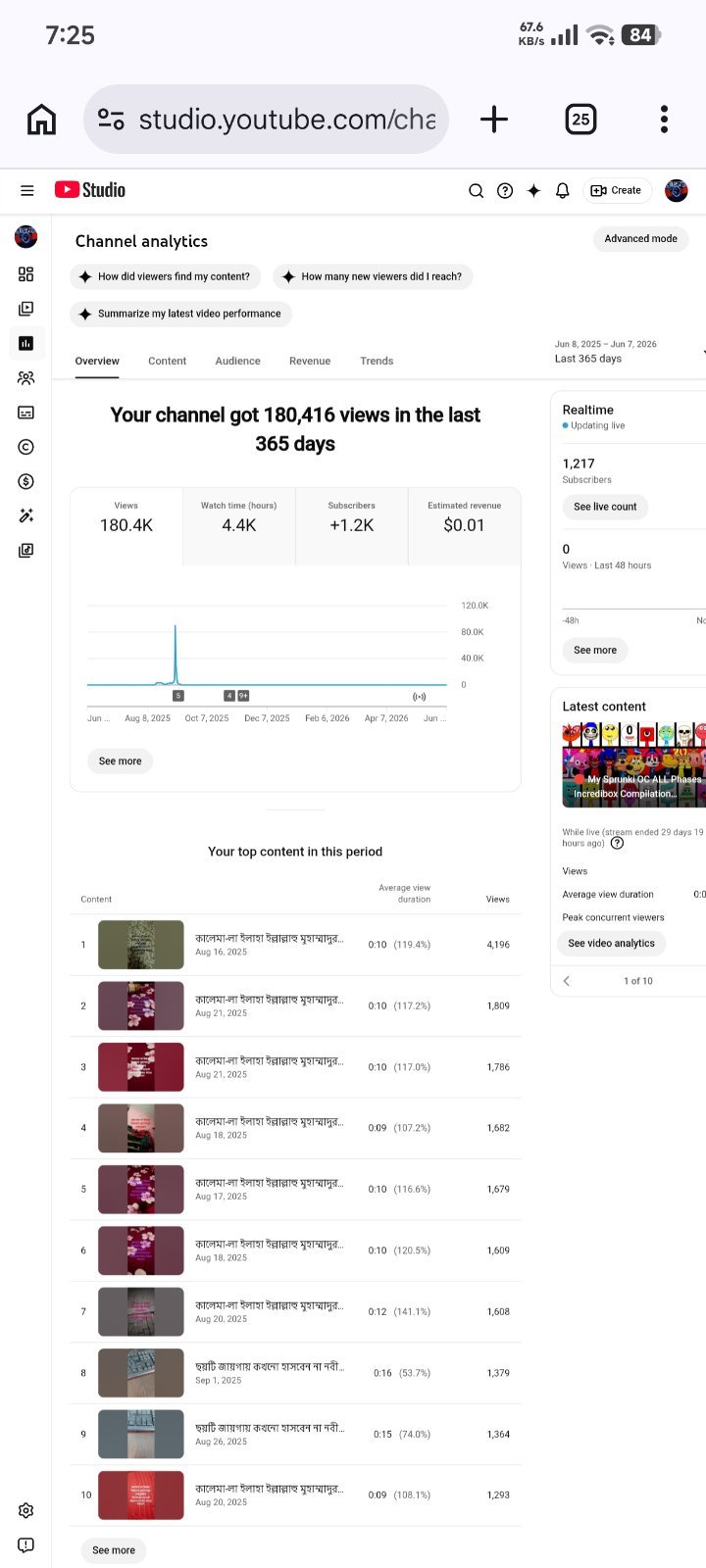Screen dimensions: 706x1568
Task: Open the Sprunki latest content thumbnail
Action: pos(633,764)
